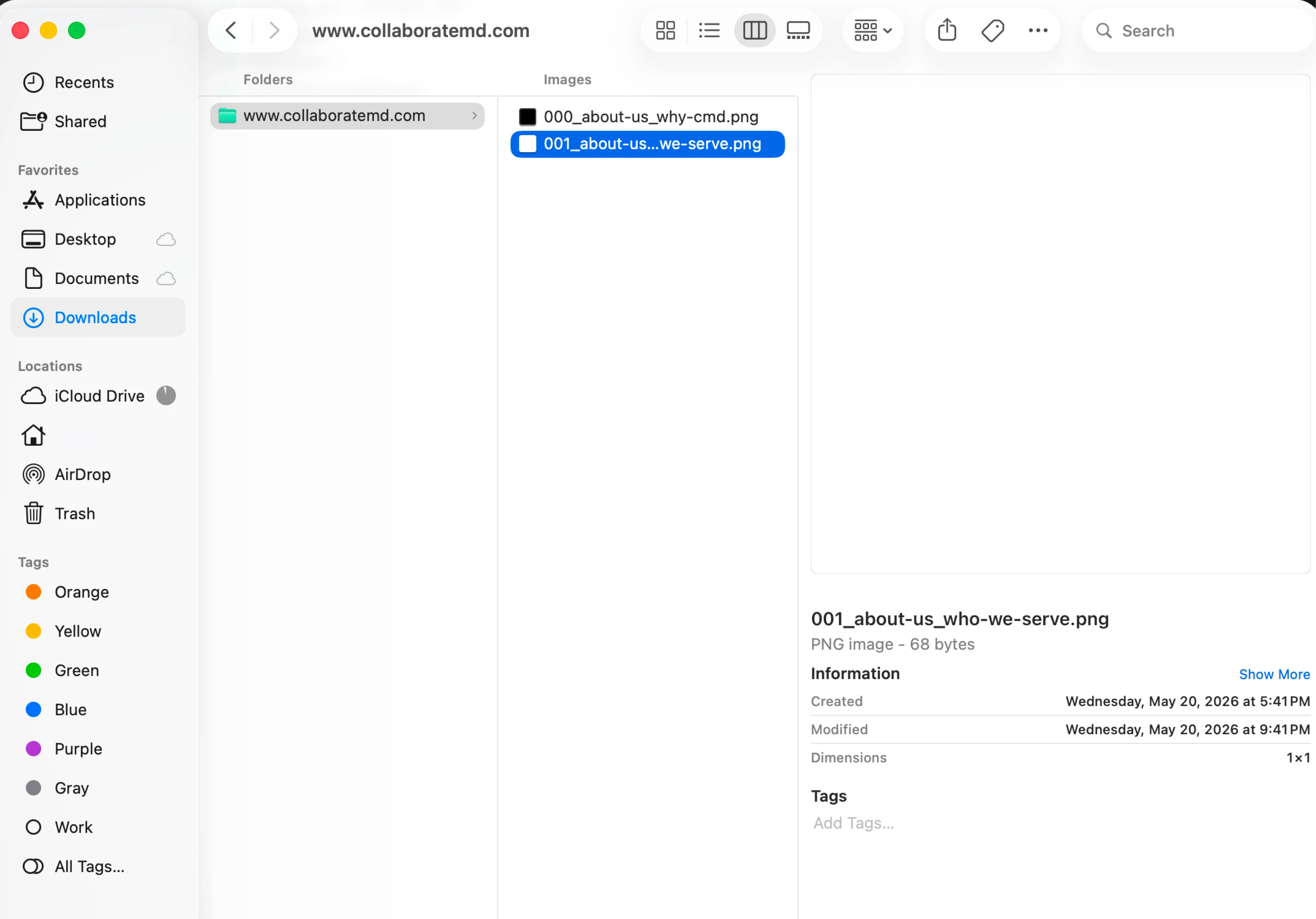Filter by the Yellow tag
The width and height of the screenshot is (1316, 919).
97,631
